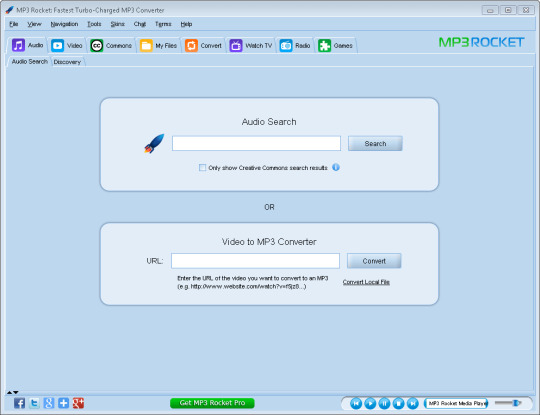Play the track in media player

coord(370,403)
